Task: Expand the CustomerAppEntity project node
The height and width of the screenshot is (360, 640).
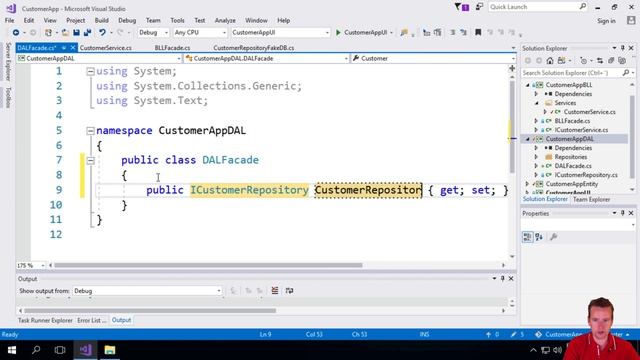Action: (x=527, y=184)
